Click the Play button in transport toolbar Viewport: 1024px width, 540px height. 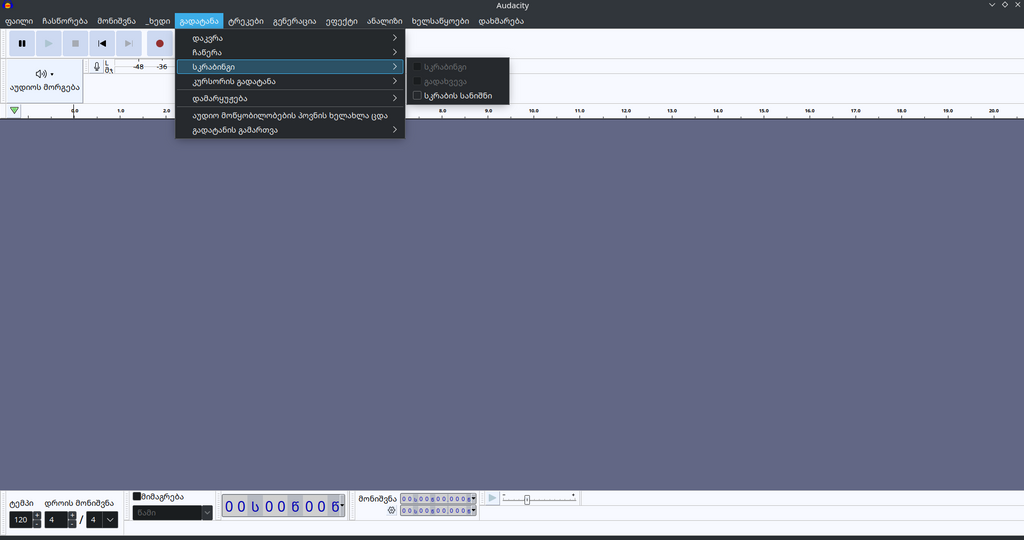tap(48, 44)
